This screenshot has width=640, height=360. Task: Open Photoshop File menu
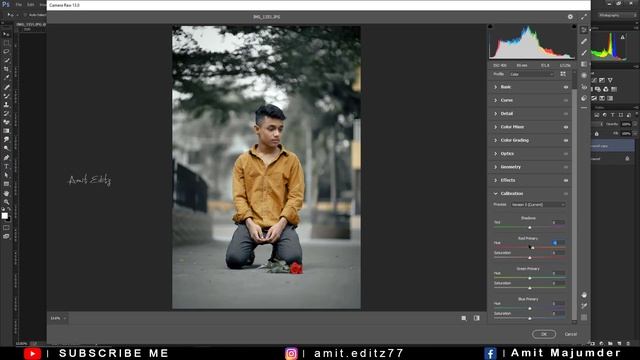click(x=19, y=4)
